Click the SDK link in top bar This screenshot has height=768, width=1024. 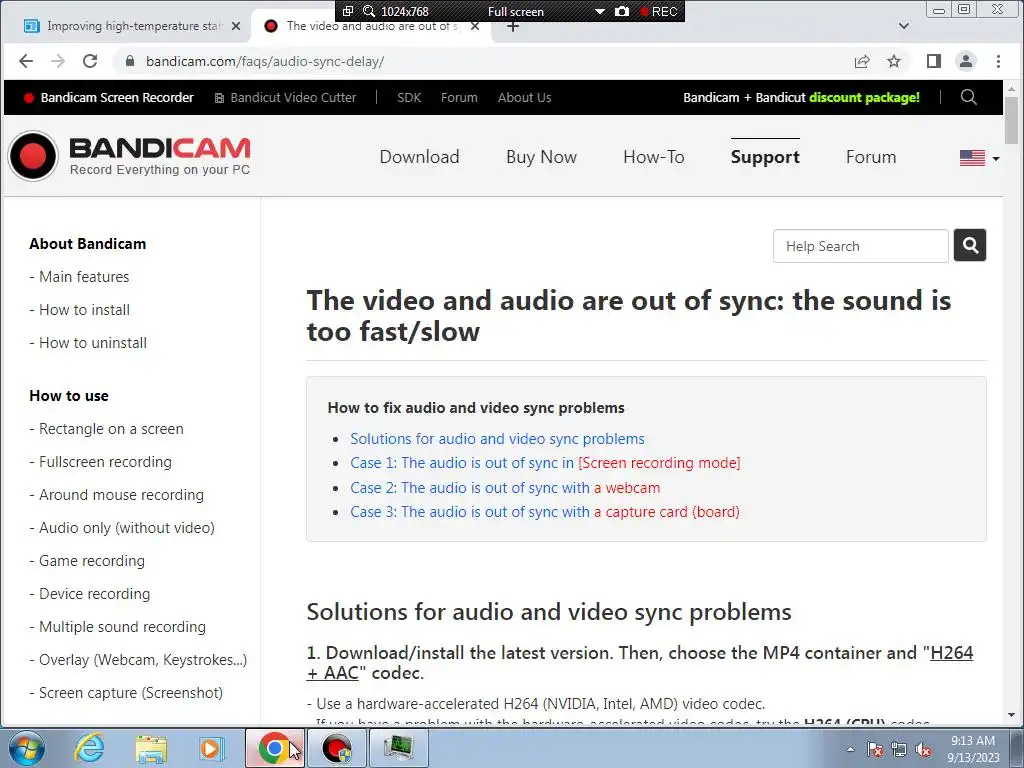point(409,97)
